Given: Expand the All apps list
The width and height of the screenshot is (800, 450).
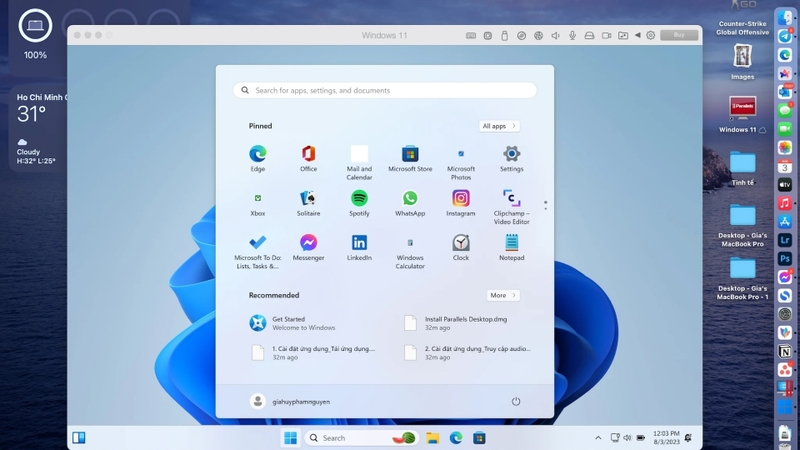Looking at the screenshot, I should [499, 126].
